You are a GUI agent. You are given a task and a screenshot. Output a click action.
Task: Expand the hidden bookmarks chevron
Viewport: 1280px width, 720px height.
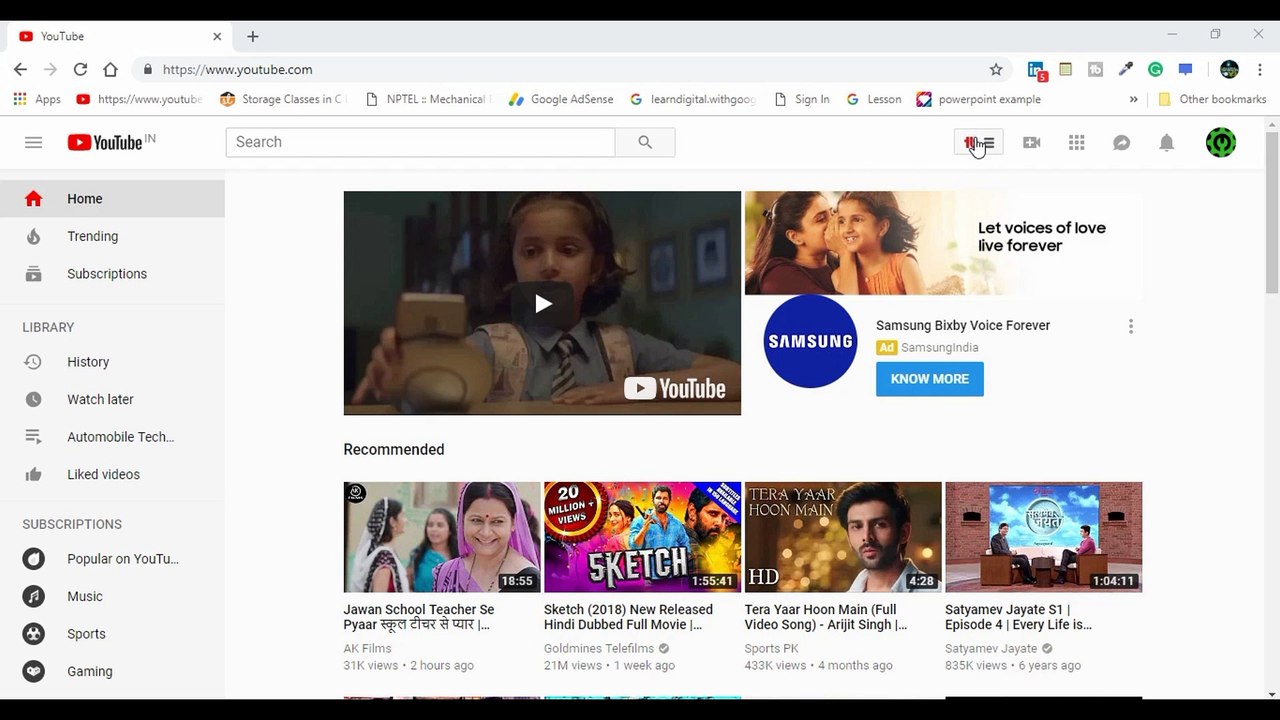tap(1133, 99)
